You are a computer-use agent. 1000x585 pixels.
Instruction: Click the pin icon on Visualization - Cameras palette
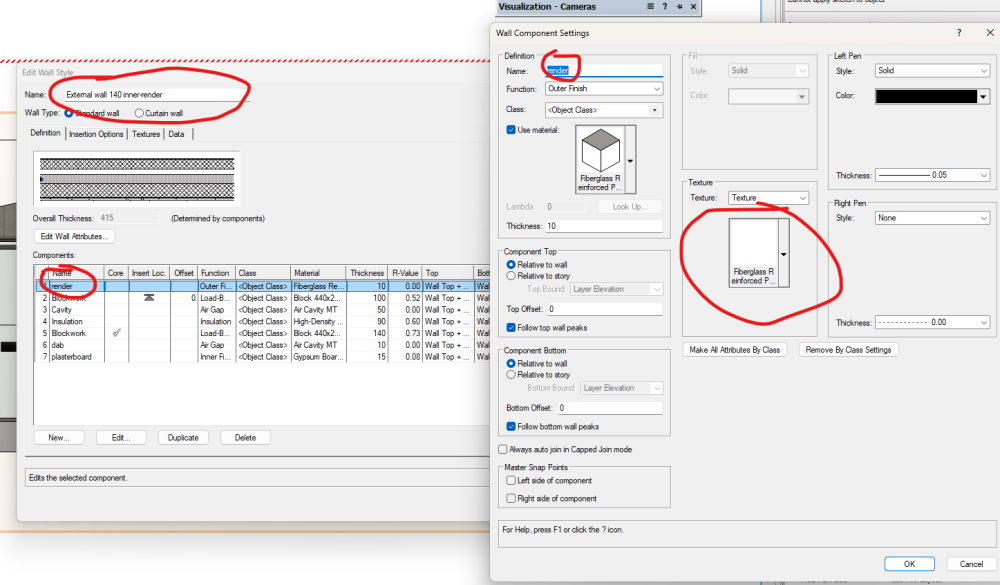coord(680,7)
